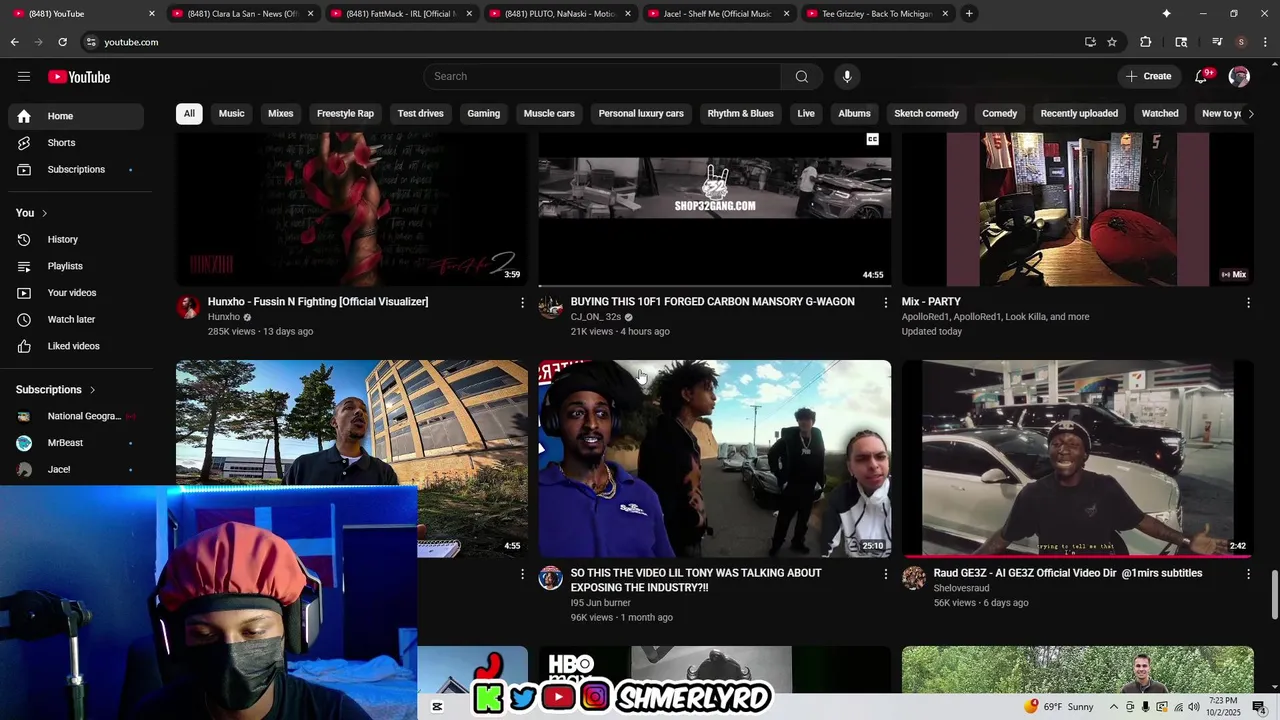The width and height of the screenshot is (1280, 720).
Task: Open BUYING THIS 10F1 FORGED CARBON video title
Action: click(x=712, y=302)
